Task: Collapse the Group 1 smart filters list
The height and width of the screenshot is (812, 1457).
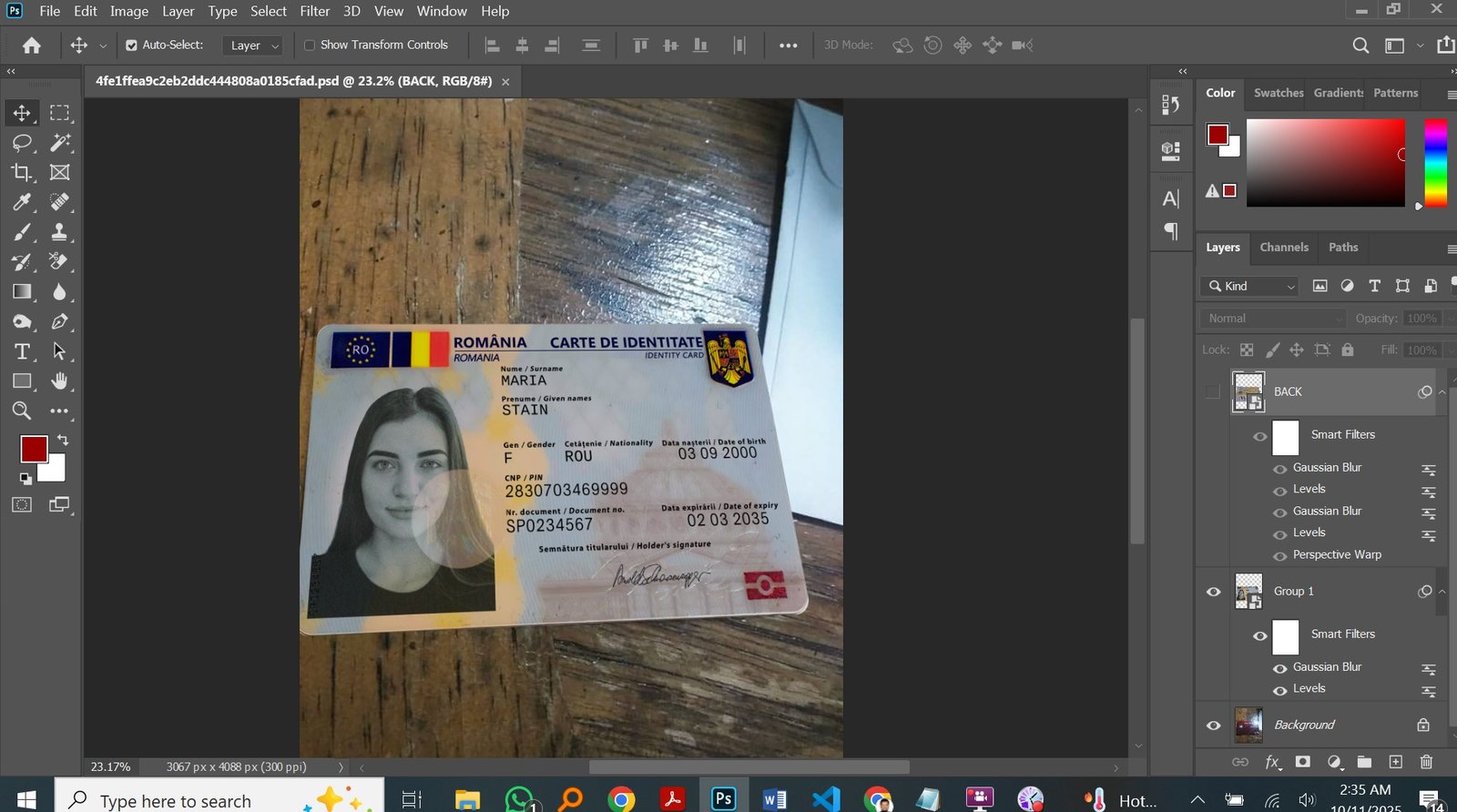Action: tap(1442, 592)
